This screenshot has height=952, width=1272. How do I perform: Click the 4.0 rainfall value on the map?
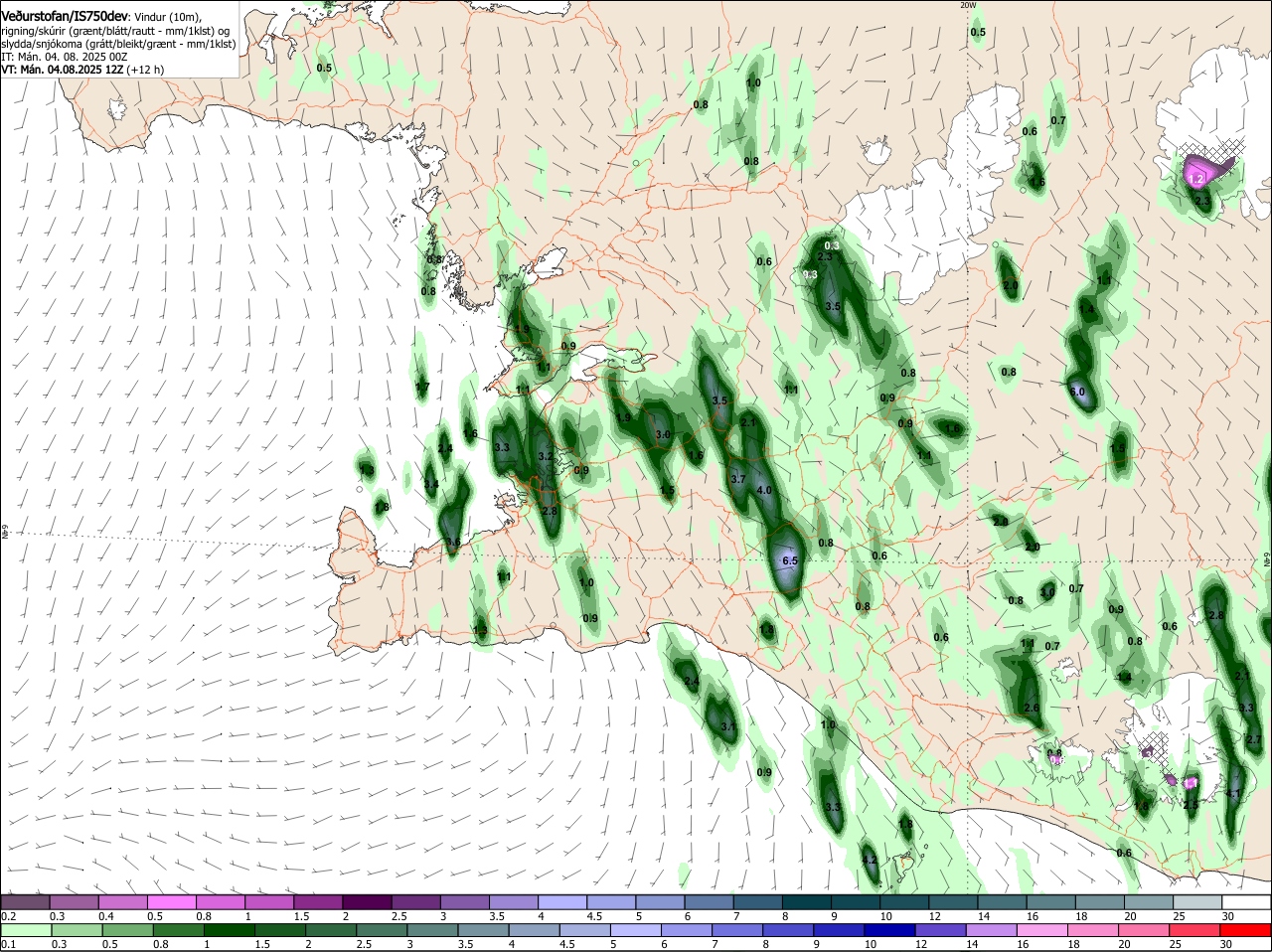point(763,490)
